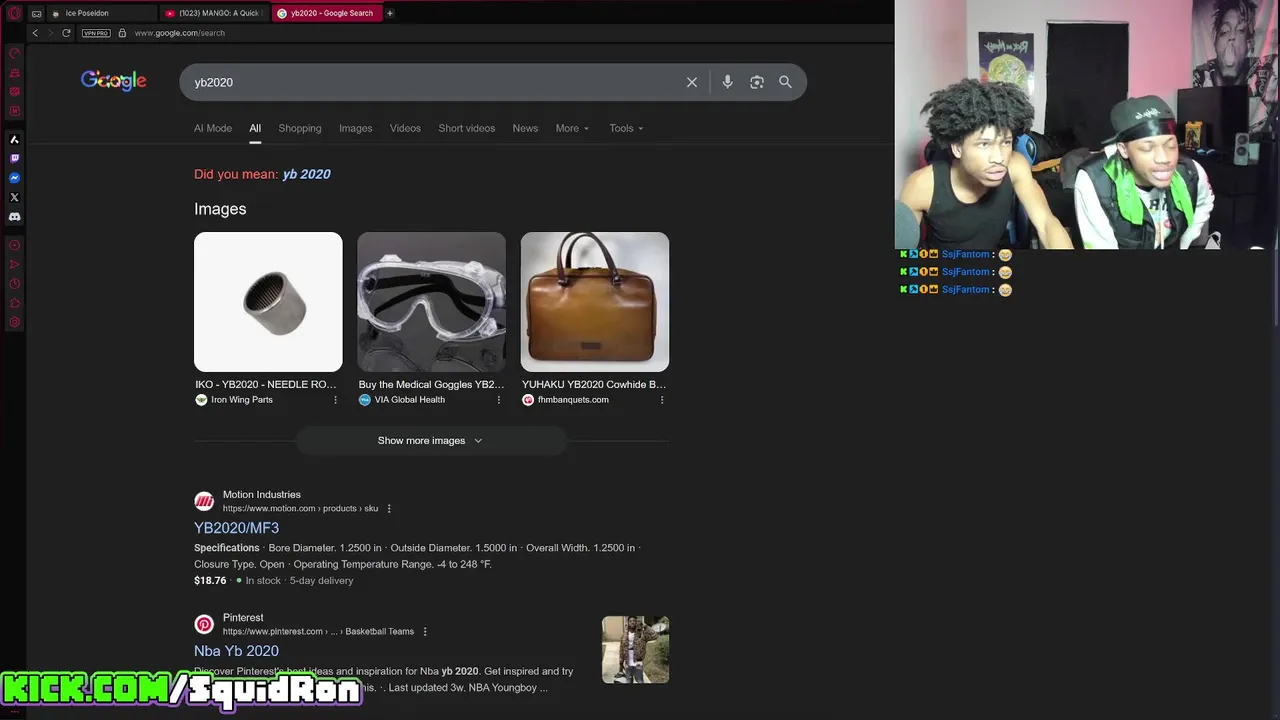Clear the search box with the X
This screenshot has height=720, width=1280.
pyautogui.click(x=692, y=82)
